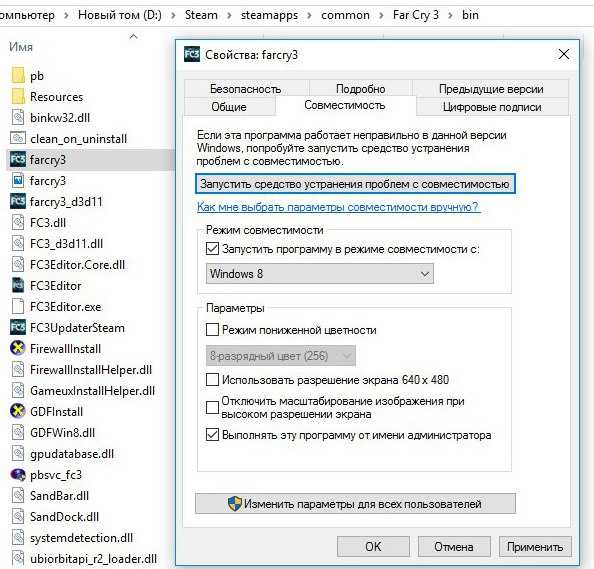Image resolution: width=594 pixels, height=569 pixels.
Task: Confirm the dialog with OK
Action: click(x=373, y=546)
